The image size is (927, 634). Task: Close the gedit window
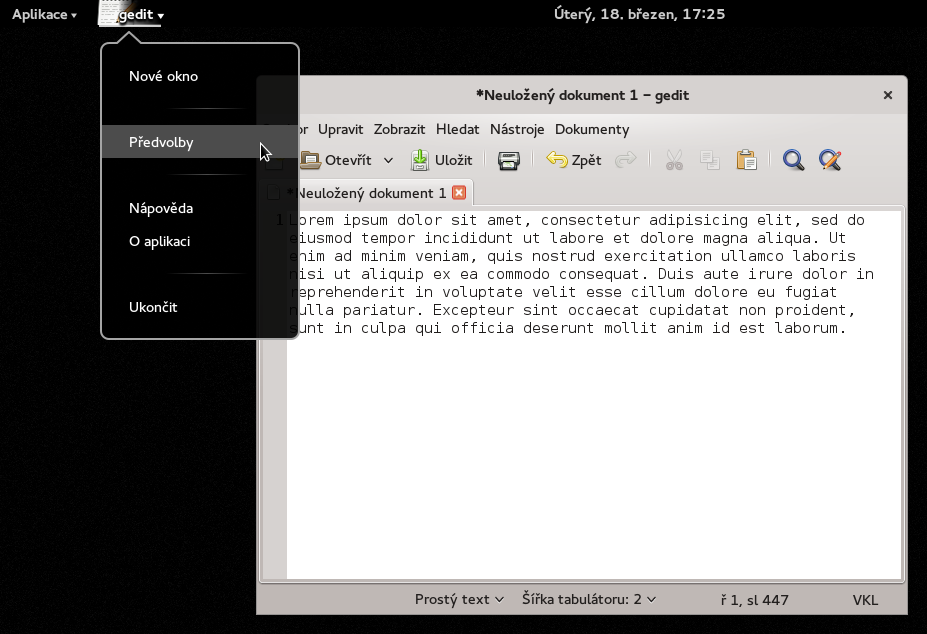click(887, 95)
